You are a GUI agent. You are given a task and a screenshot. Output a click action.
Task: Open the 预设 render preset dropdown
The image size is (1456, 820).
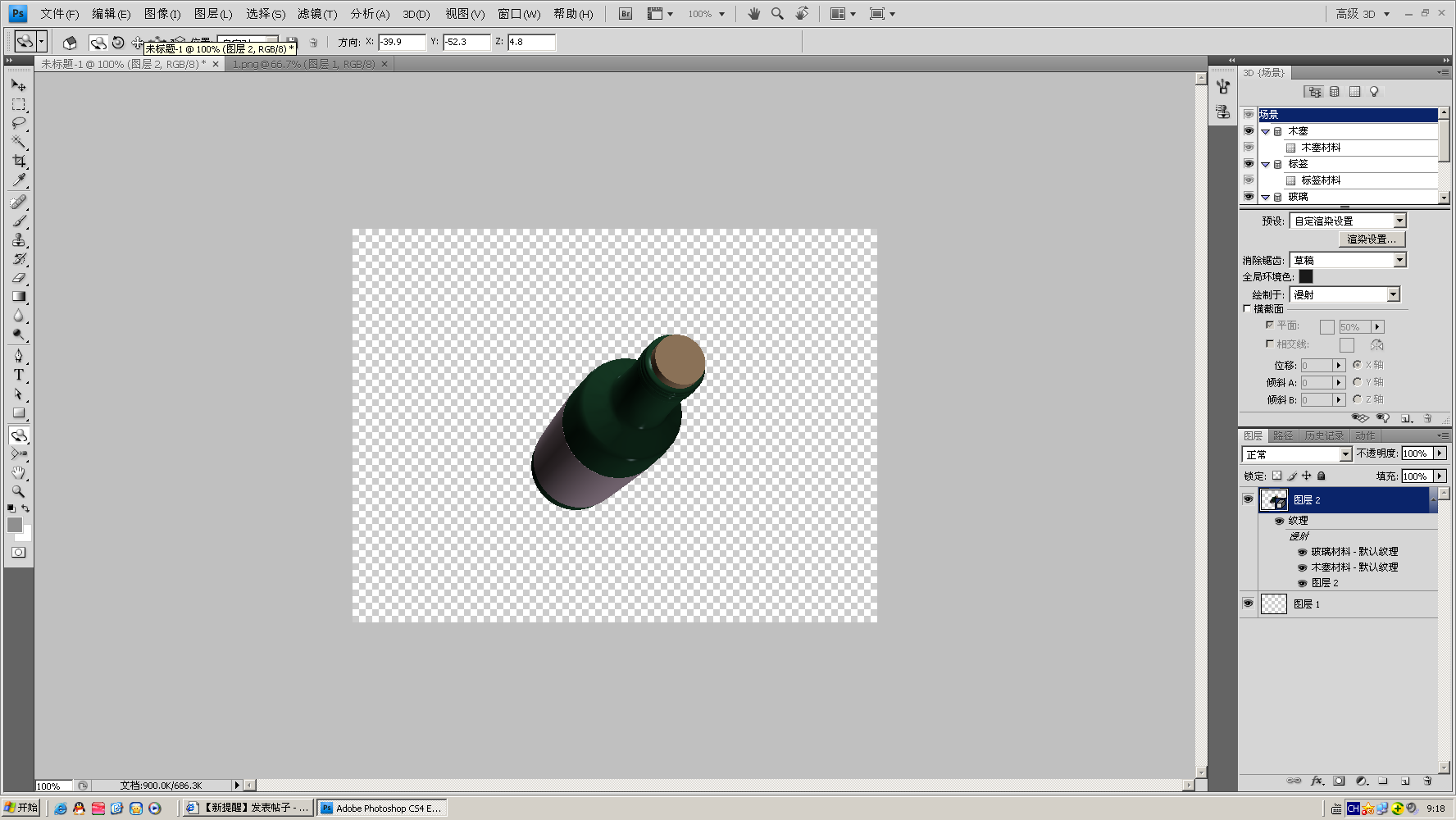tap(1348, 221)
